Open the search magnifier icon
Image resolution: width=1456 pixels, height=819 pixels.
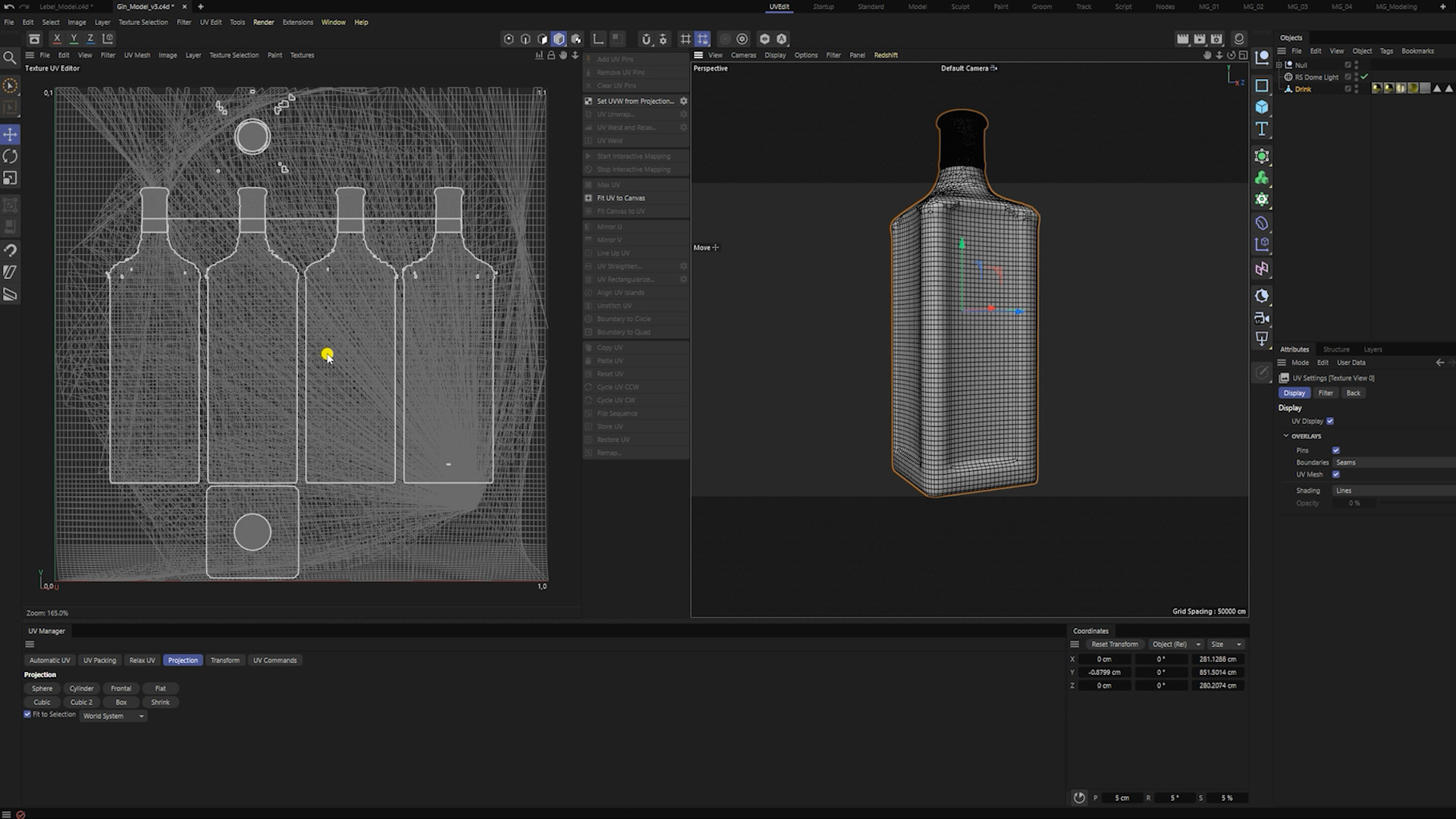[10, 58]
